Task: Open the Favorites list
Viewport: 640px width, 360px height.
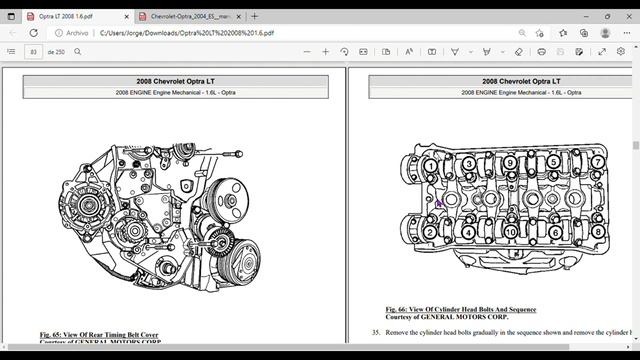Action: point(563,33)
